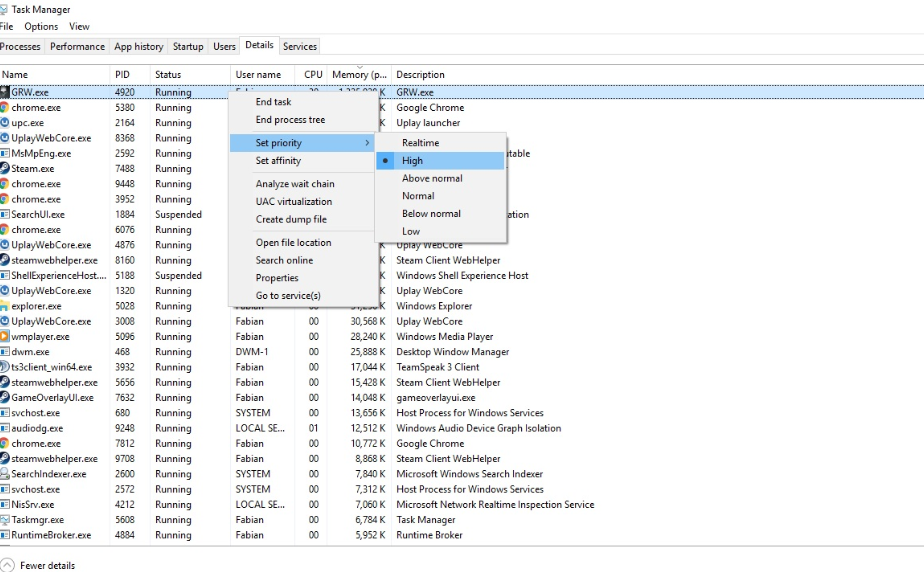Switch to the Performance tab
This screenshot has height=572, width=924.
[x=77, y=46]
